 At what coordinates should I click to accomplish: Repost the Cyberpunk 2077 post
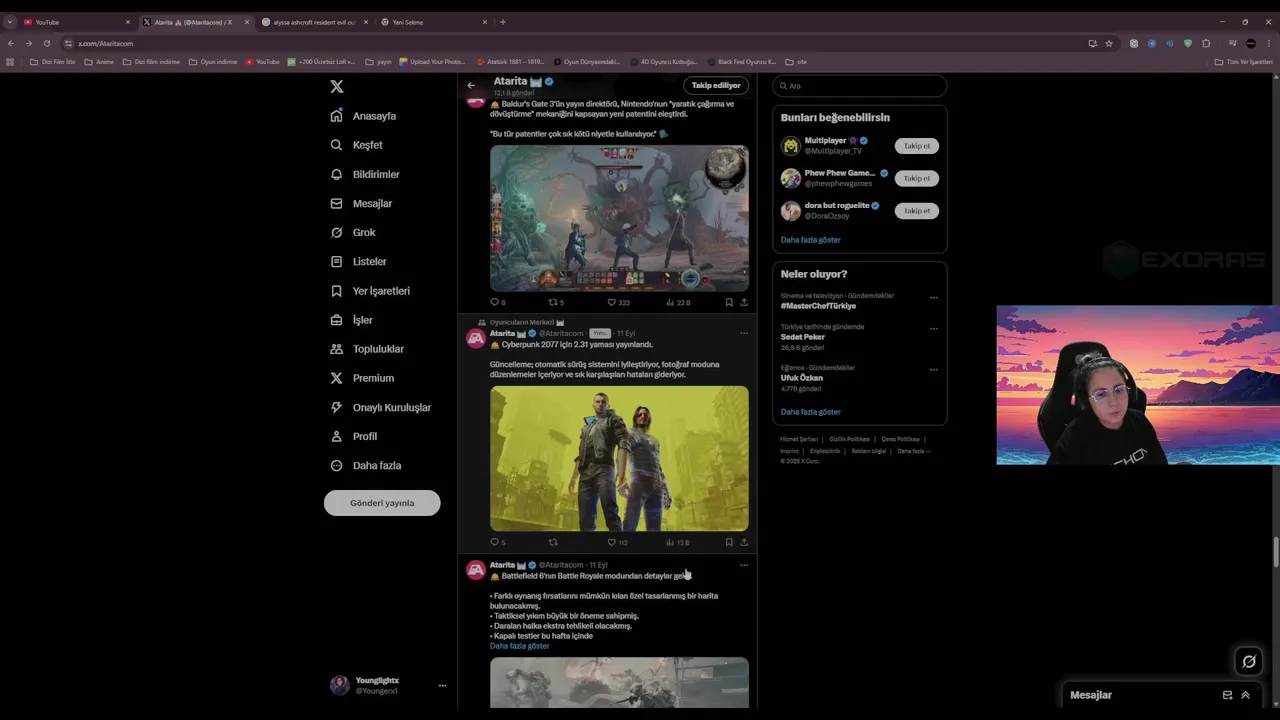(x=553, y=542)
